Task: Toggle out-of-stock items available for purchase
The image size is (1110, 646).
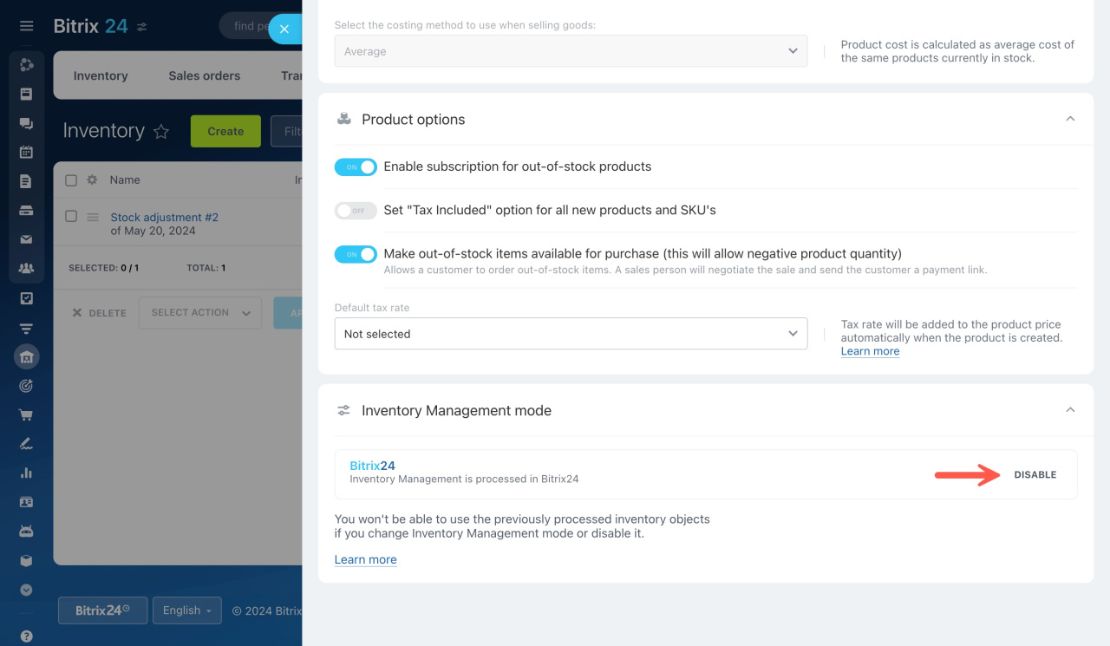Action: pos(355,254)
